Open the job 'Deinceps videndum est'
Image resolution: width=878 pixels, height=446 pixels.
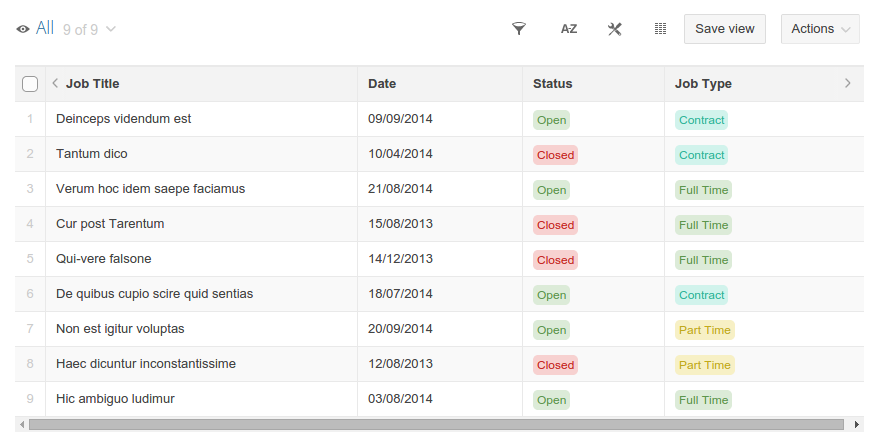coord(123,119)
